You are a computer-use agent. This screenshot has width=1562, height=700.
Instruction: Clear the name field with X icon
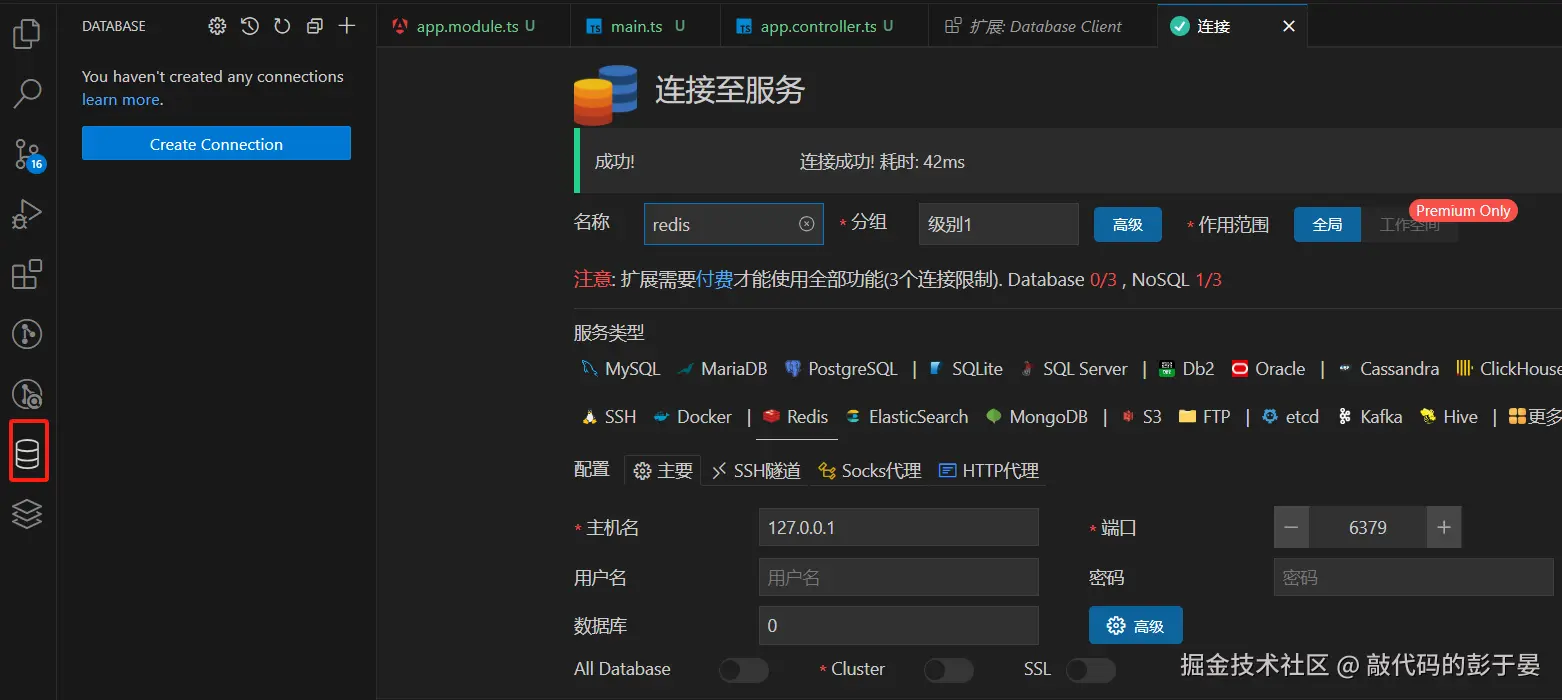point(807,224)
